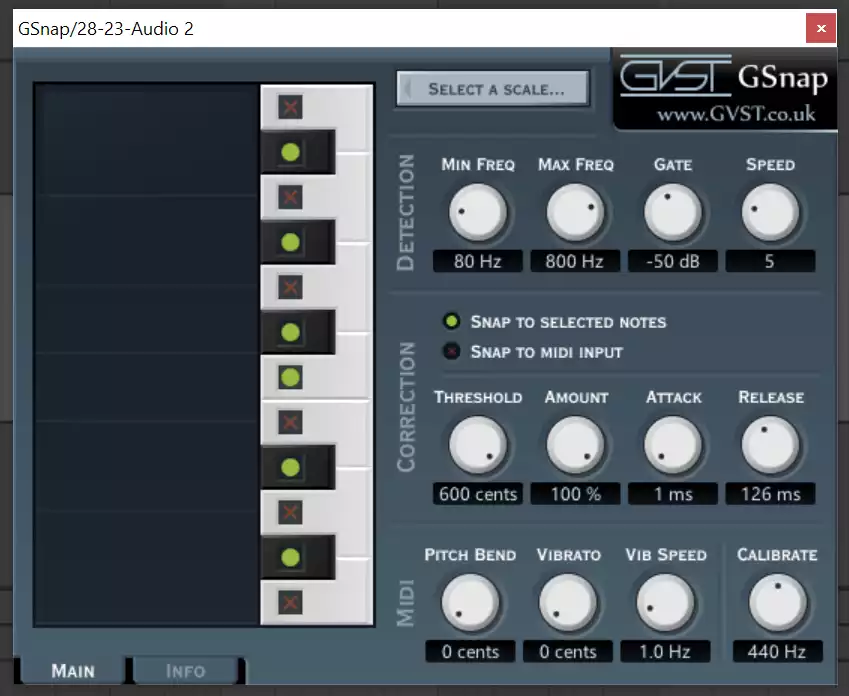Open the www.GVST.co.uk website link
849x696 pixels.
coord(735,114)
